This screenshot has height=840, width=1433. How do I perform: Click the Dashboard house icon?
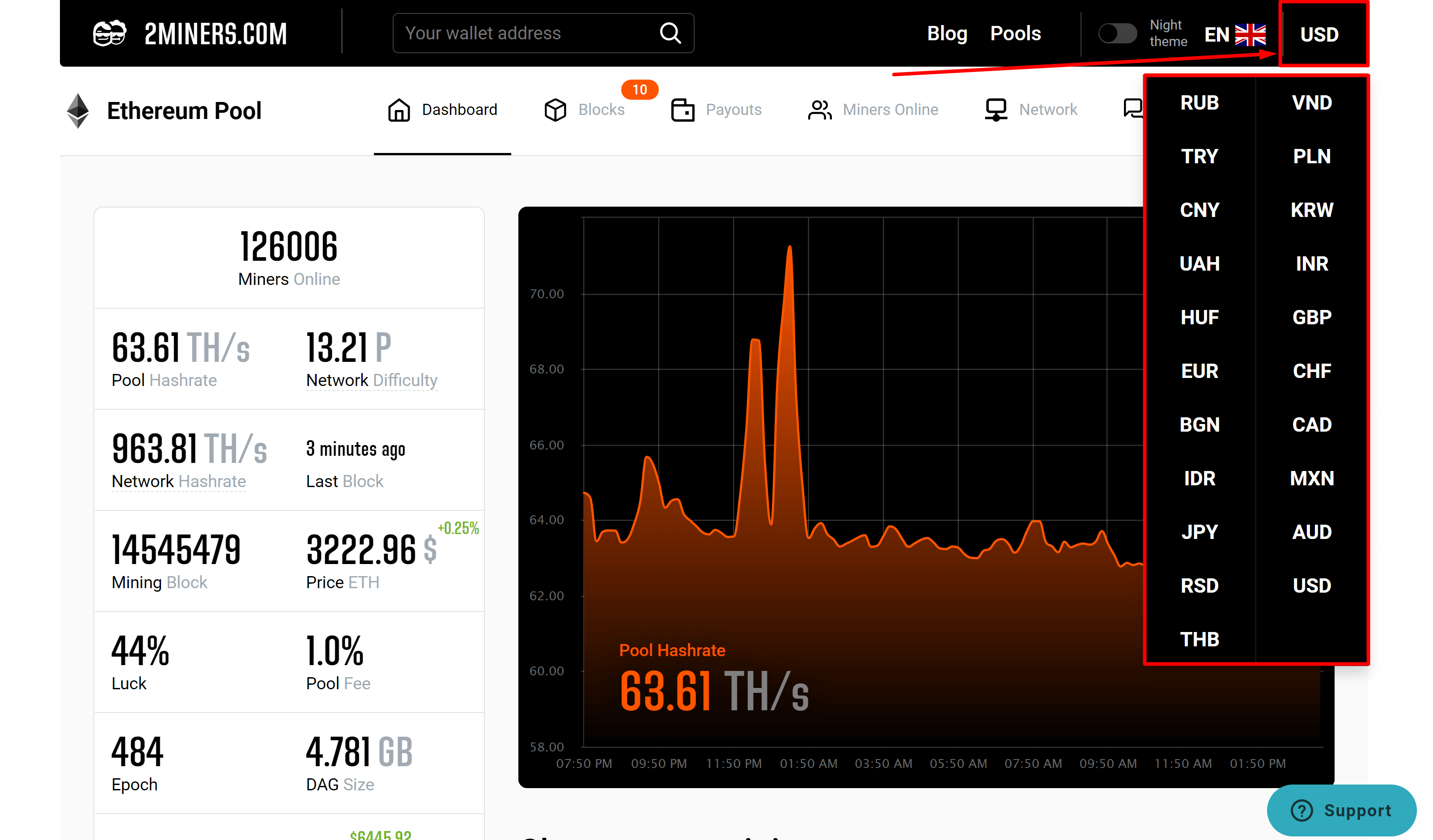click(399, 110)
